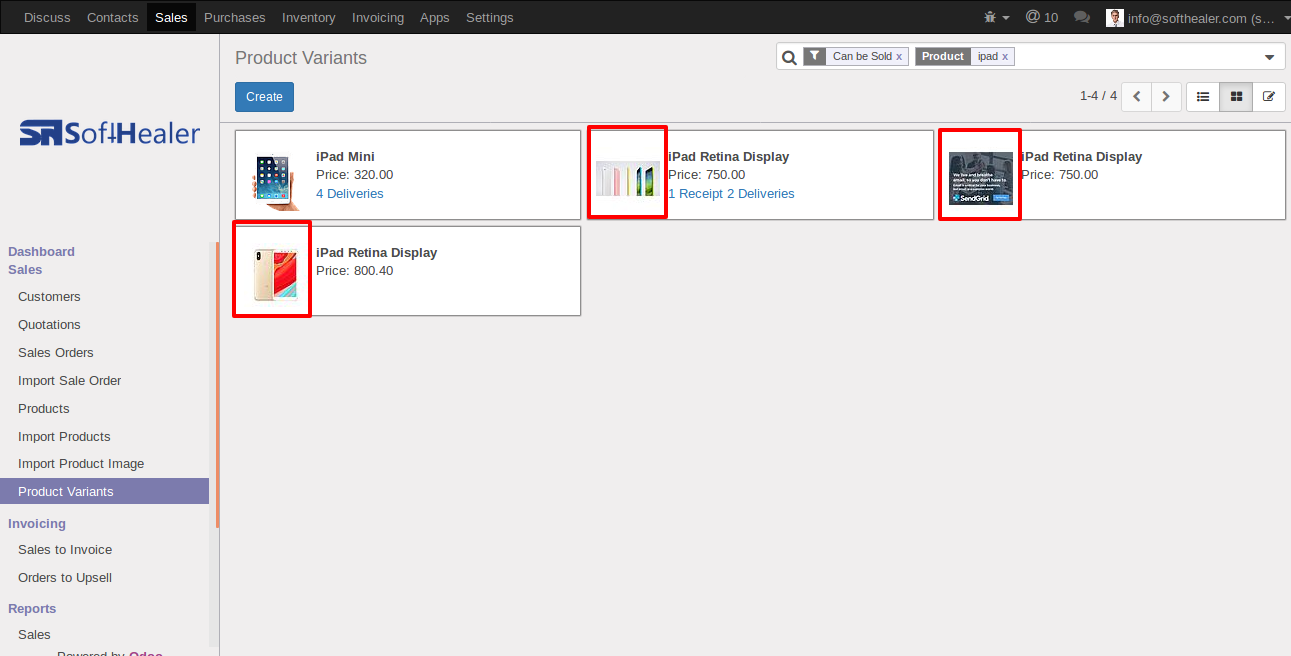
Task: Open the Apps menu
Action: (x=435, y=17)
